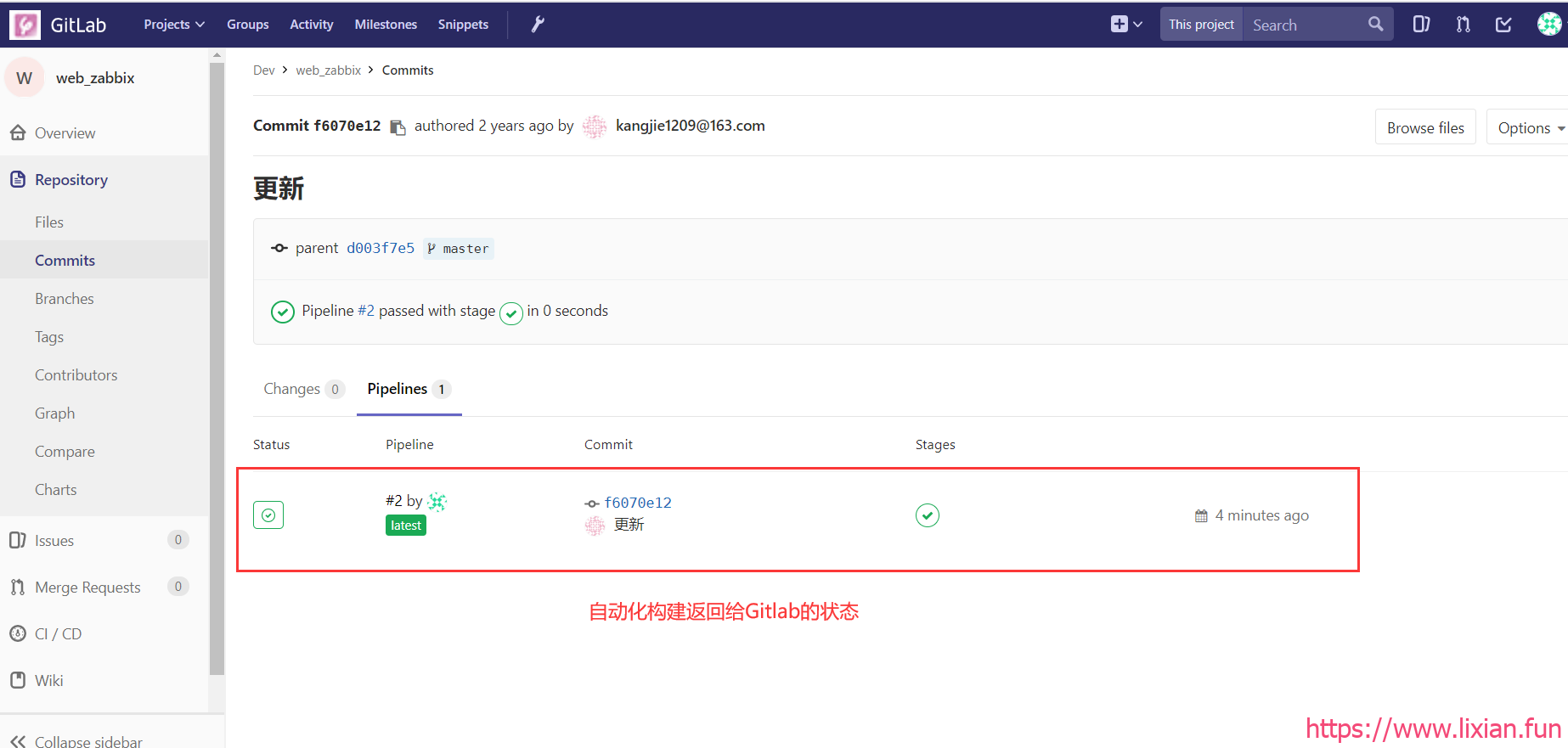Click the web_zabbix project name in sidebar

95,77
